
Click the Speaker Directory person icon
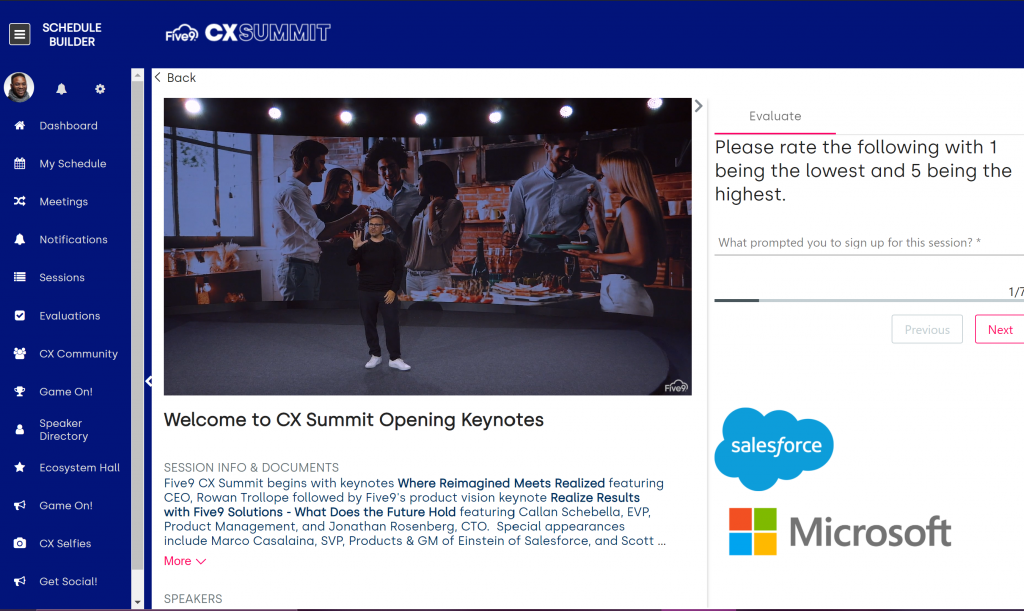point(20,430)
